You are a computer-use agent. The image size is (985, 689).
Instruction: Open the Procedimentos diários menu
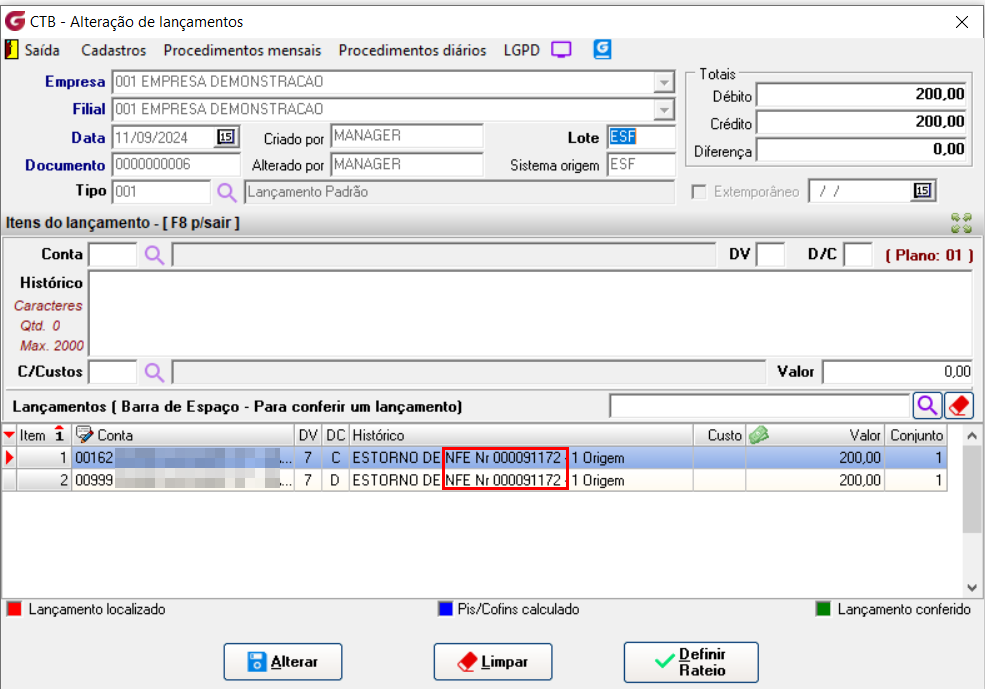(412, 50)
